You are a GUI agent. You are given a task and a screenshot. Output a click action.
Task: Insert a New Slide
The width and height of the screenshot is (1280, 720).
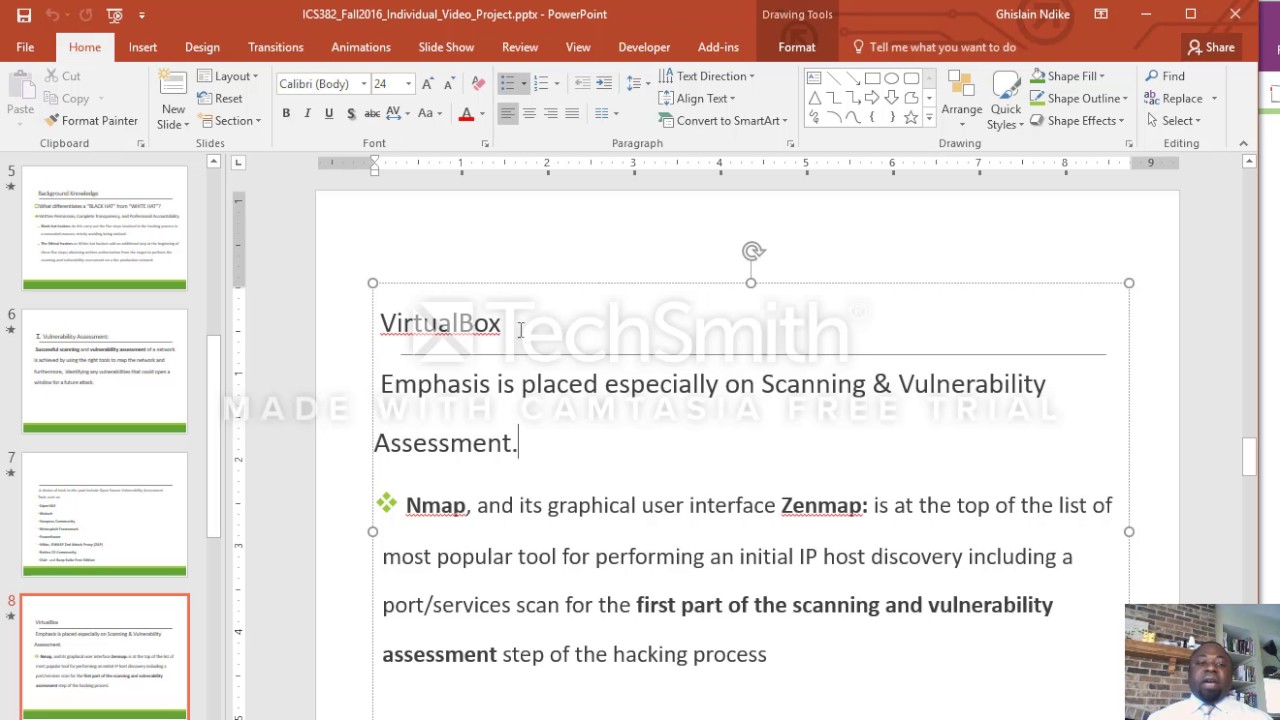click(173, 100)
